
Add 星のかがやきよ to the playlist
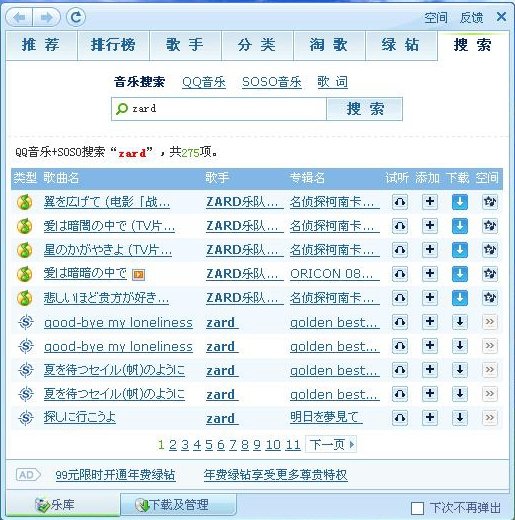pyautogui.click(x=430, y=250)
